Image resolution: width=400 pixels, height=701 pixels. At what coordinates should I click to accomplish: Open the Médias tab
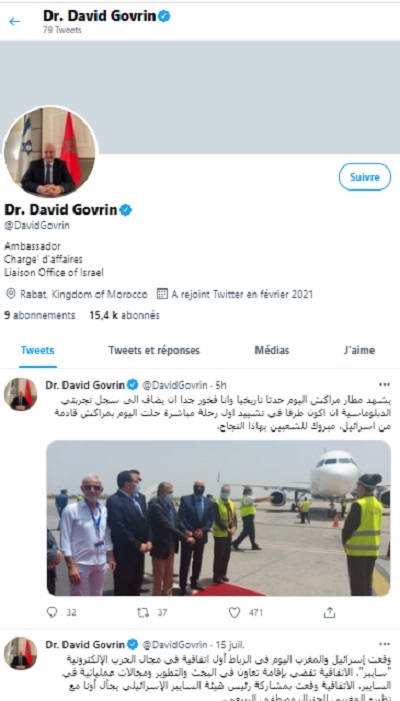click(x=272, y=350)
